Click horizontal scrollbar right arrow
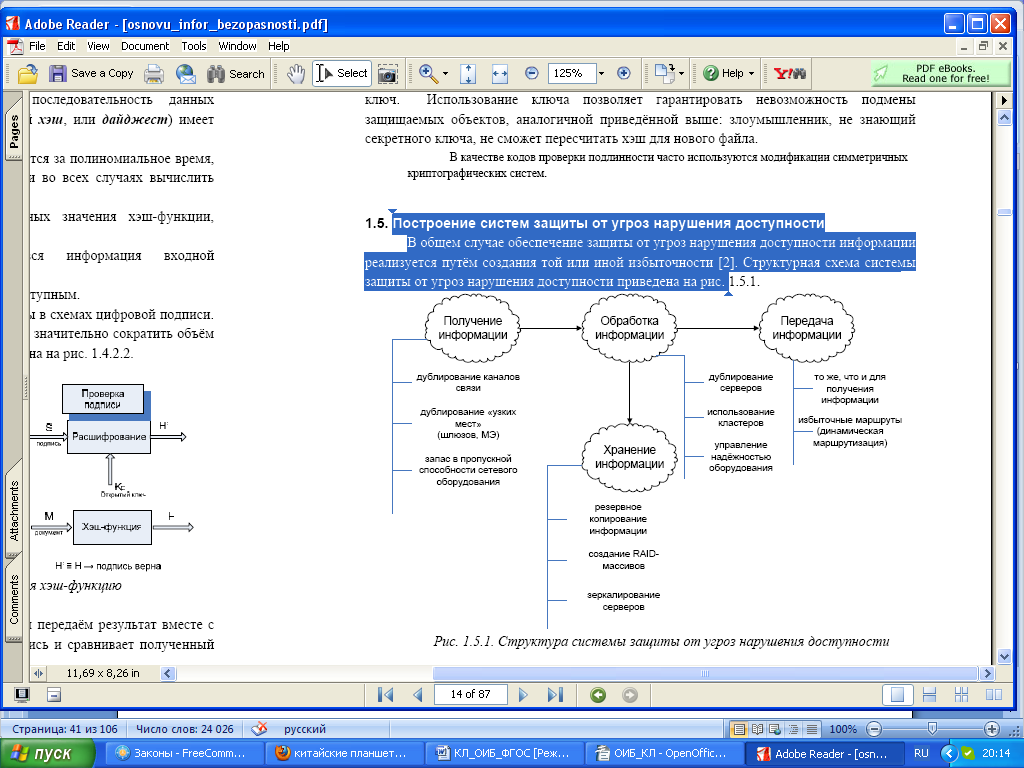This screenshot has width=1024, height=768. click(987, 673)
